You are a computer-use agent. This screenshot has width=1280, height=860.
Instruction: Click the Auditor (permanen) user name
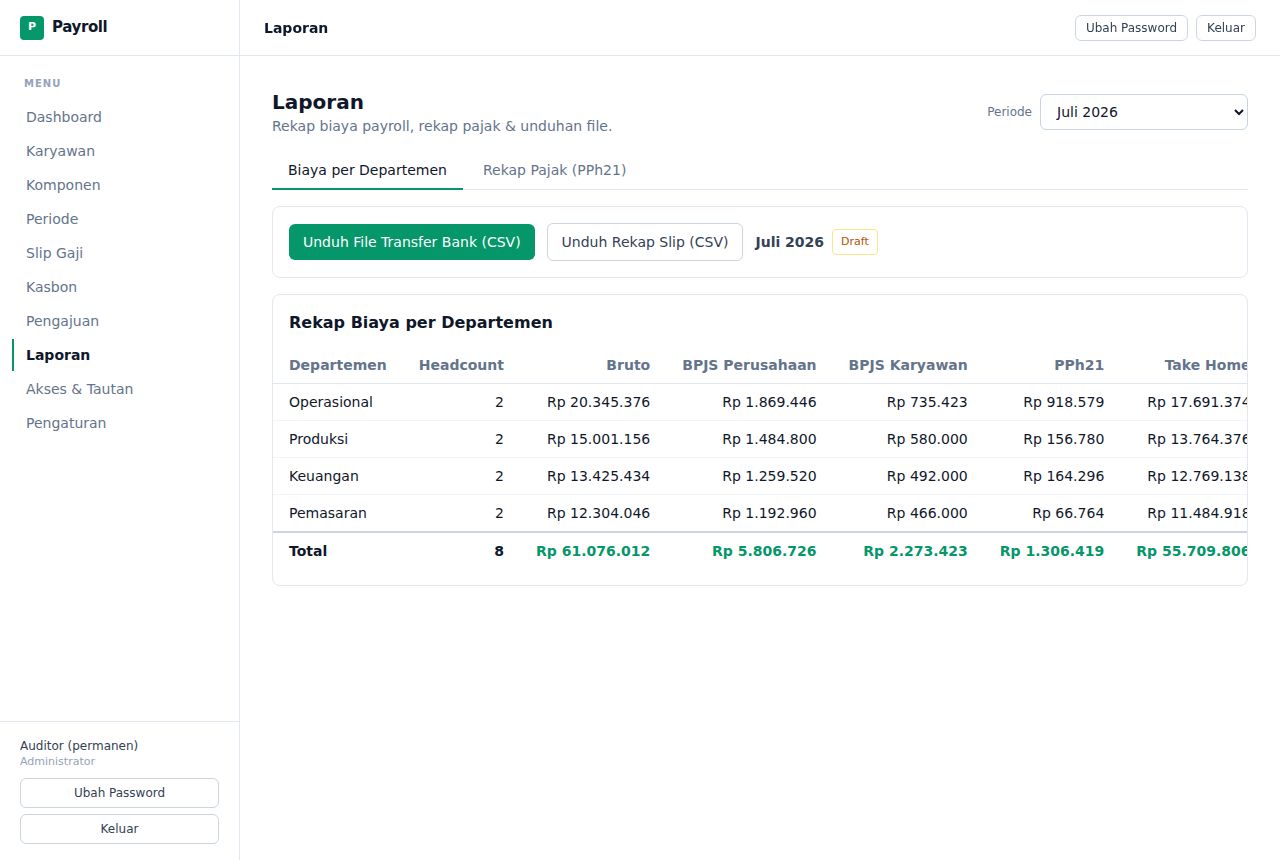pyautogui.click(x=79, y=746)
